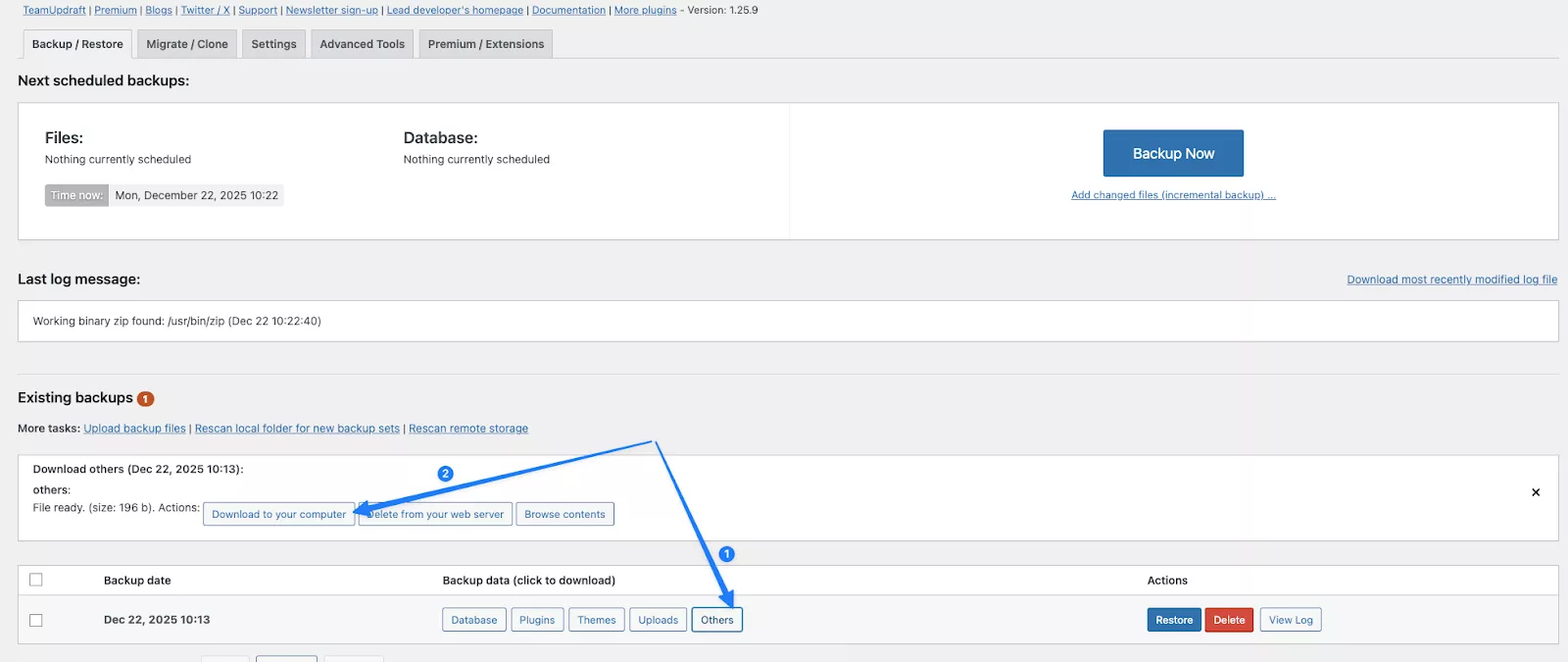Image resolution: width=1568 pixels, height=662 pixels.
Task: Restore the Dec 22 backup
Action: pos(1173,620)
